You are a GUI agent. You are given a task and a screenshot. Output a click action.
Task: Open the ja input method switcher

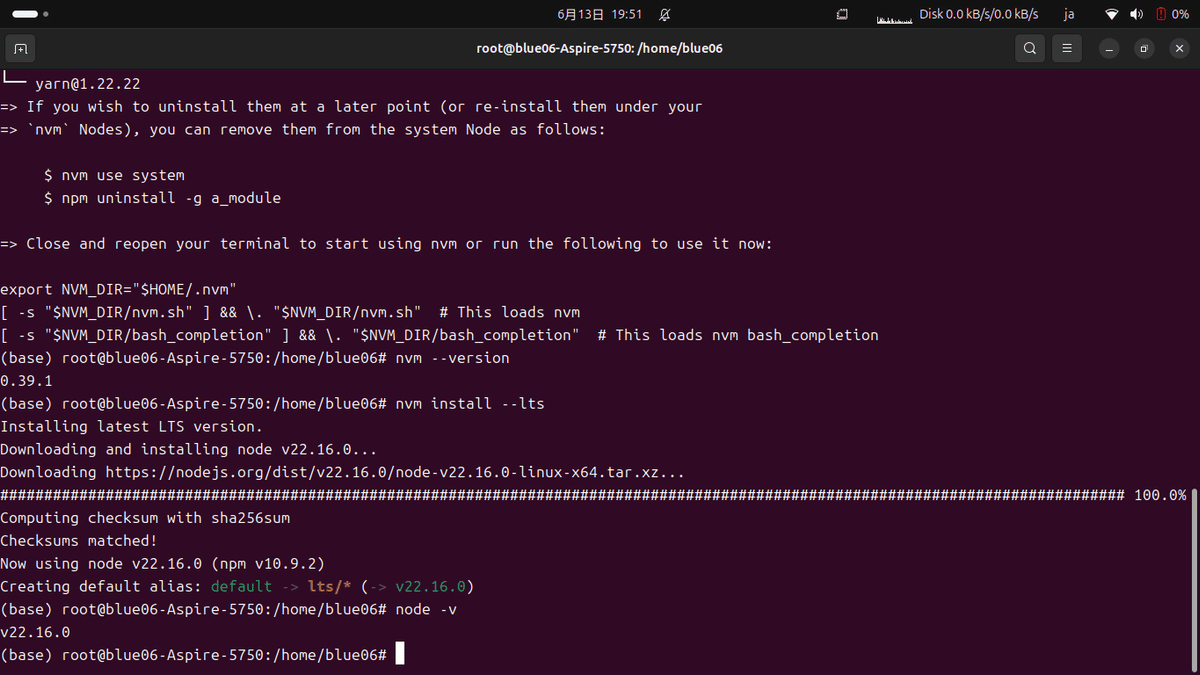[1068, 14]
